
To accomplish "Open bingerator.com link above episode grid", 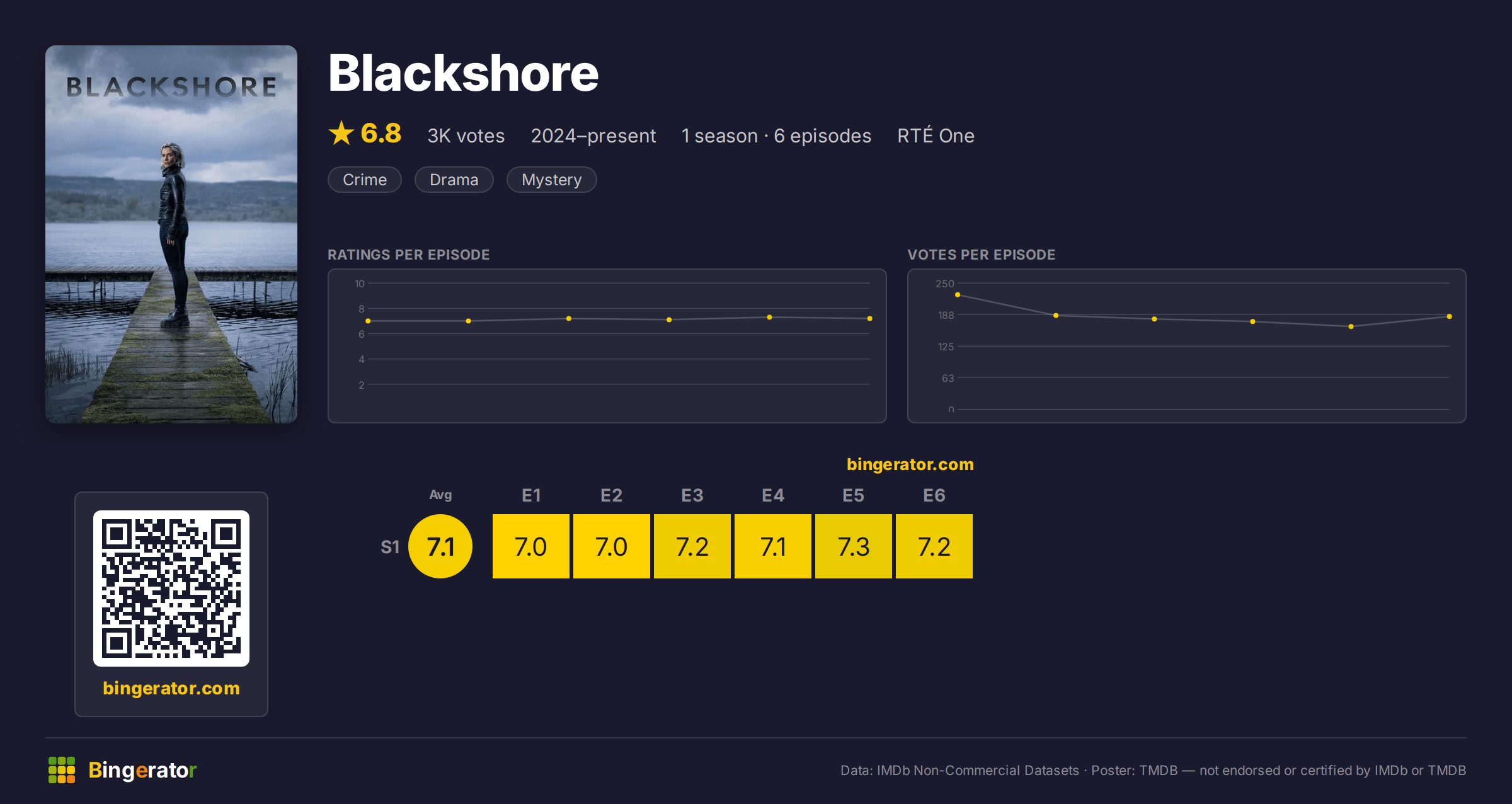I will click(910, 464).
